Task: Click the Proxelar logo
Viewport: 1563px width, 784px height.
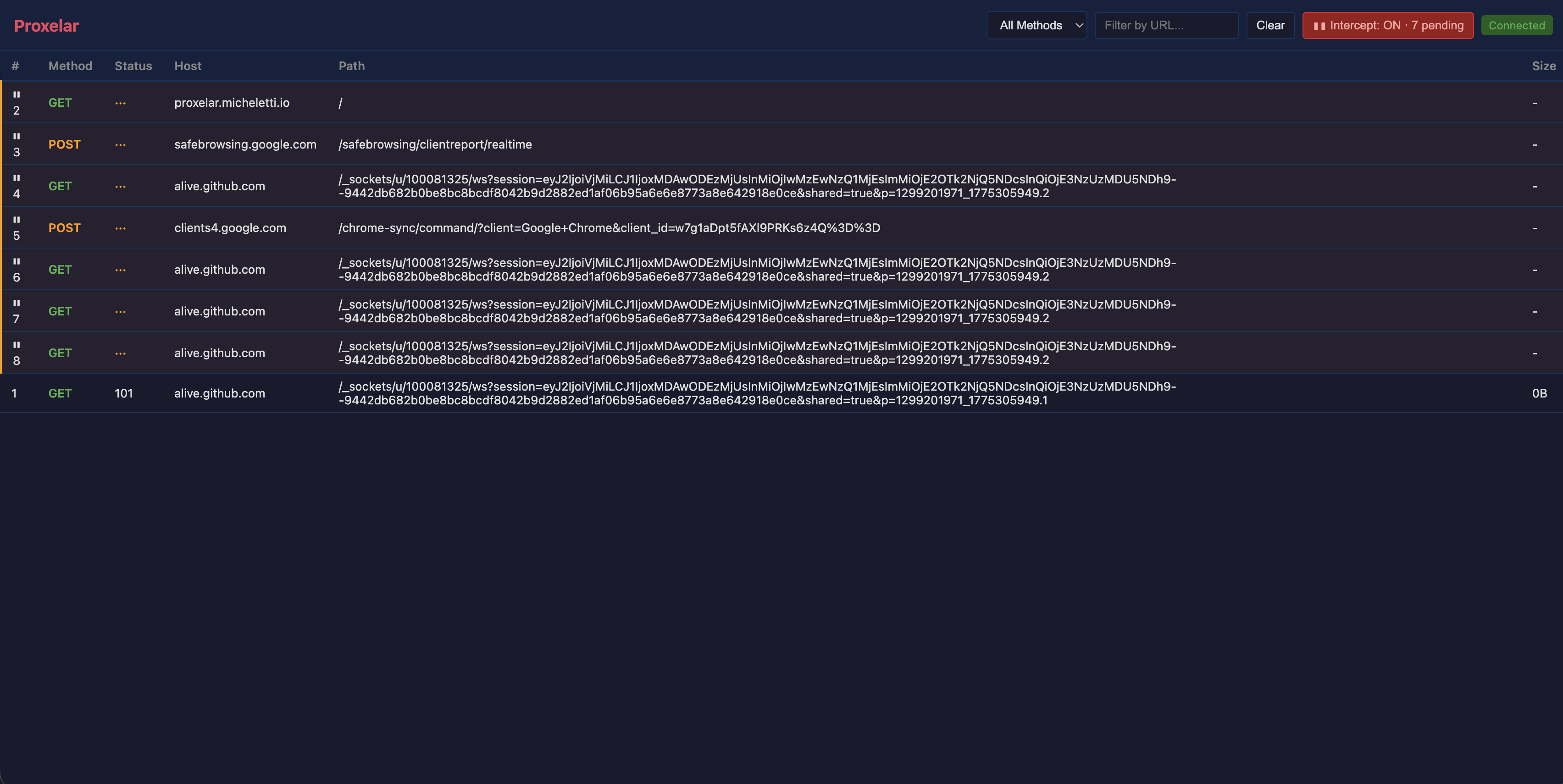Action: tap(46, 26)
